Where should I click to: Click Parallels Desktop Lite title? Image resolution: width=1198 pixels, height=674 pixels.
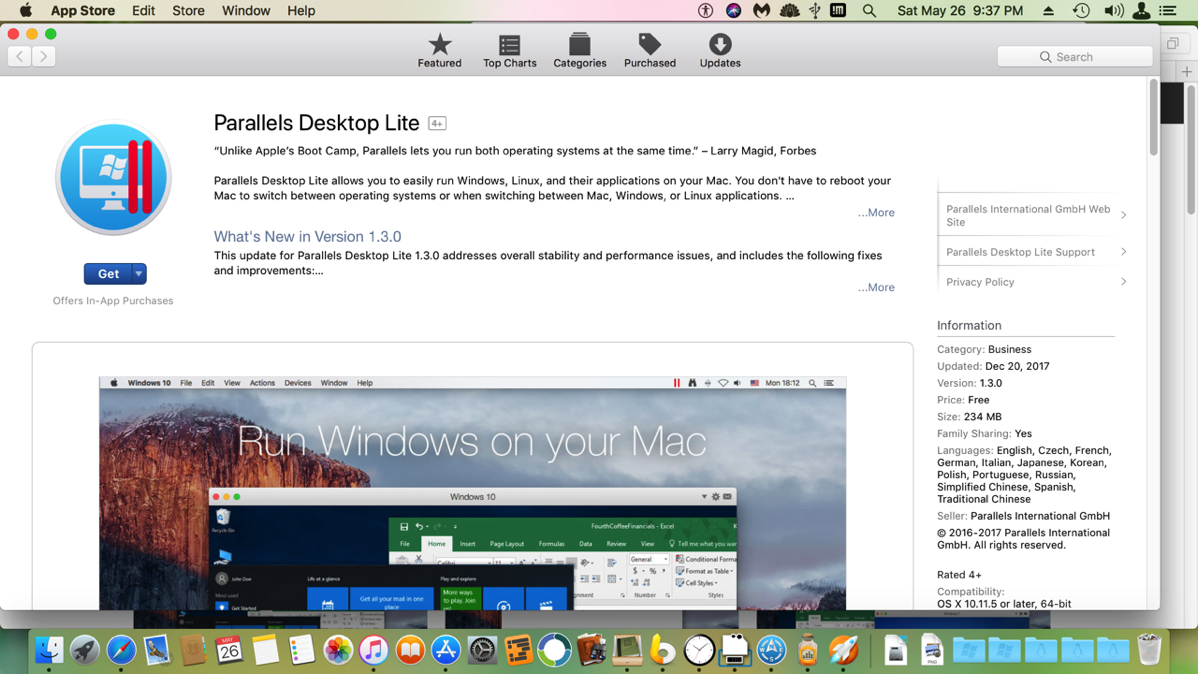pyautogui.click(x=316, y=123)
